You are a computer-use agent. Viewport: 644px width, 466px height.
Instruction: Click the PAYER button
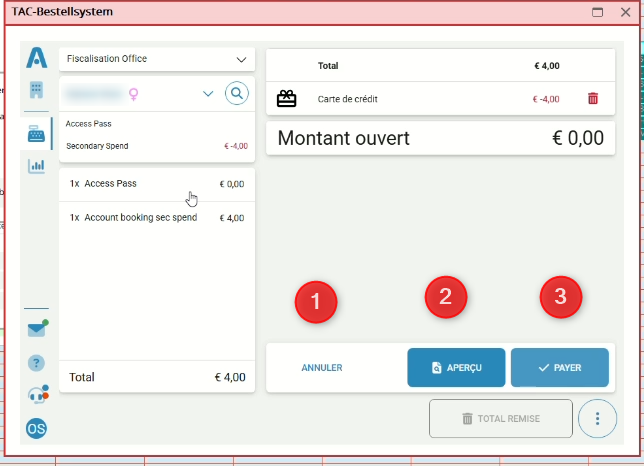pyautogui.click(x=559, y=367)
